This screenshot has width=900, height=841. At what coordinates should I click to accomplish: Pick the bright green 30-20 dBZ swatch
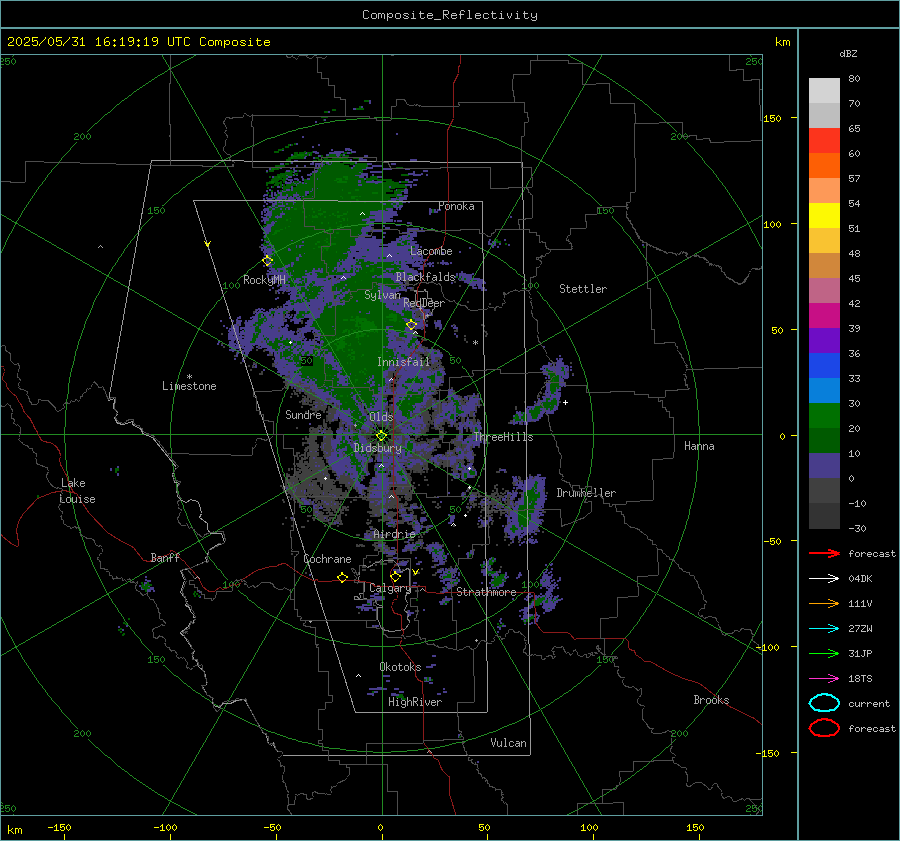coord(824,416)
